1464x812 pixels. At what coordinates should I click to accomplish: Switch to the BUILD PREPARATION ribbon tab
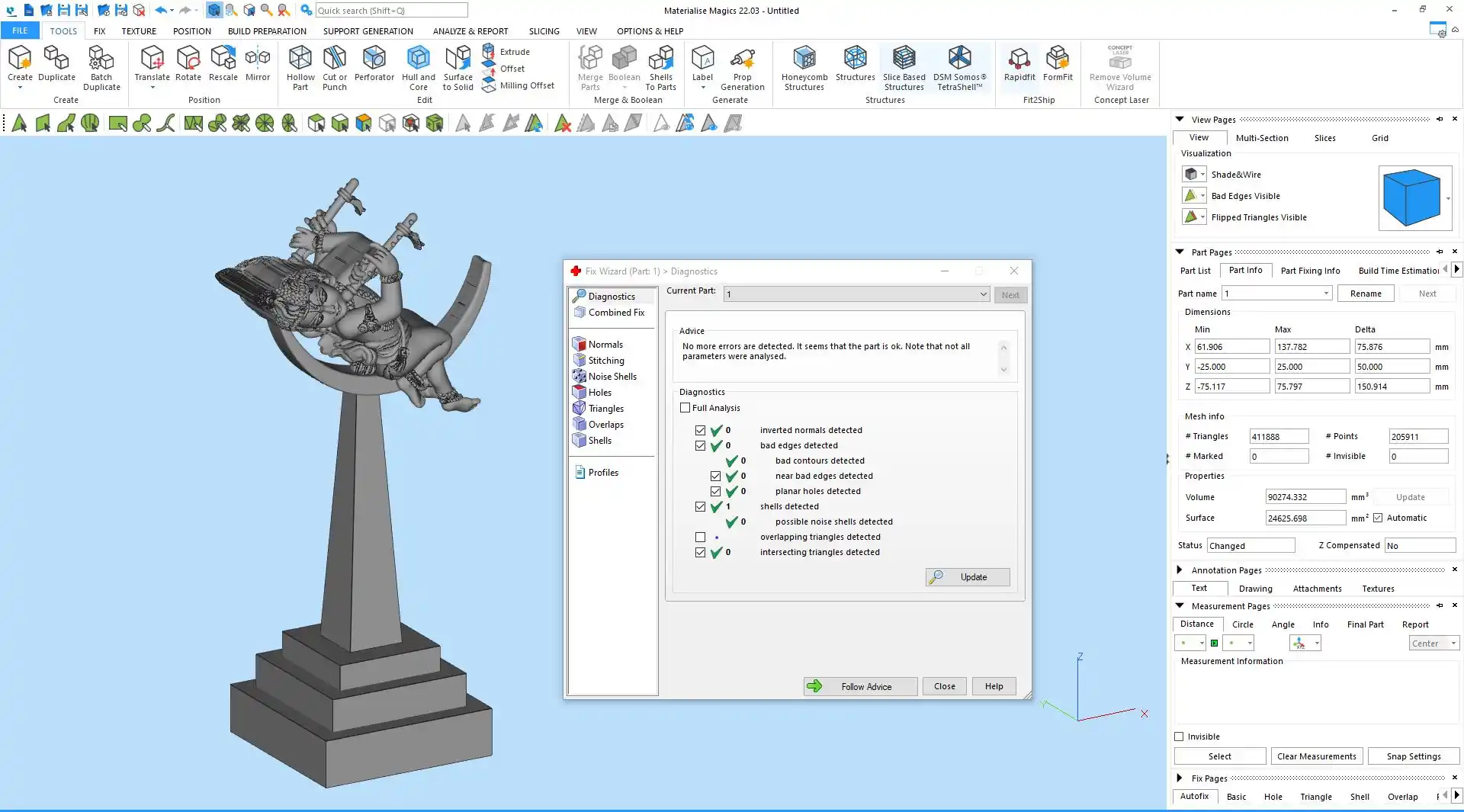[x=267, y=31]
